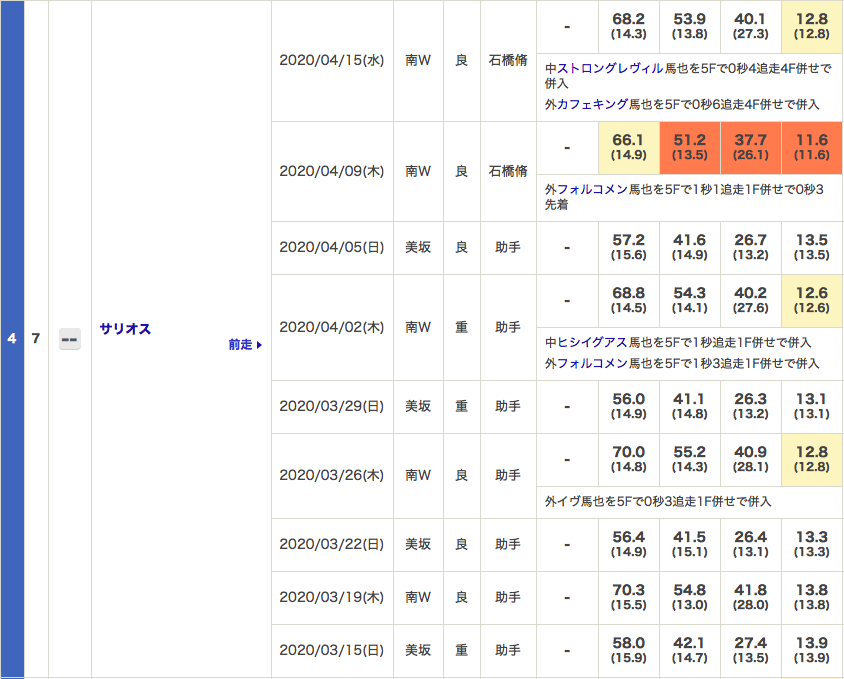
Task: Open カフェキング horse link
Action: [592, 104]
